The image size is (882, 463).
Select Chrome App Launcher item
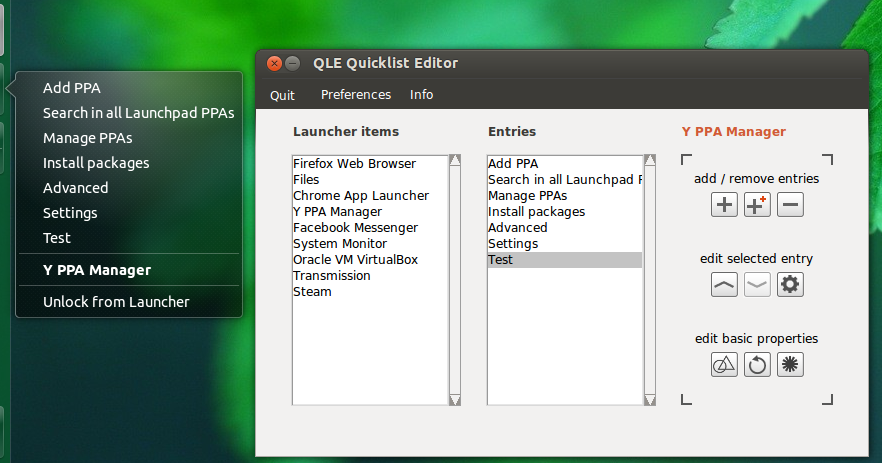click(x=370, y=196)
